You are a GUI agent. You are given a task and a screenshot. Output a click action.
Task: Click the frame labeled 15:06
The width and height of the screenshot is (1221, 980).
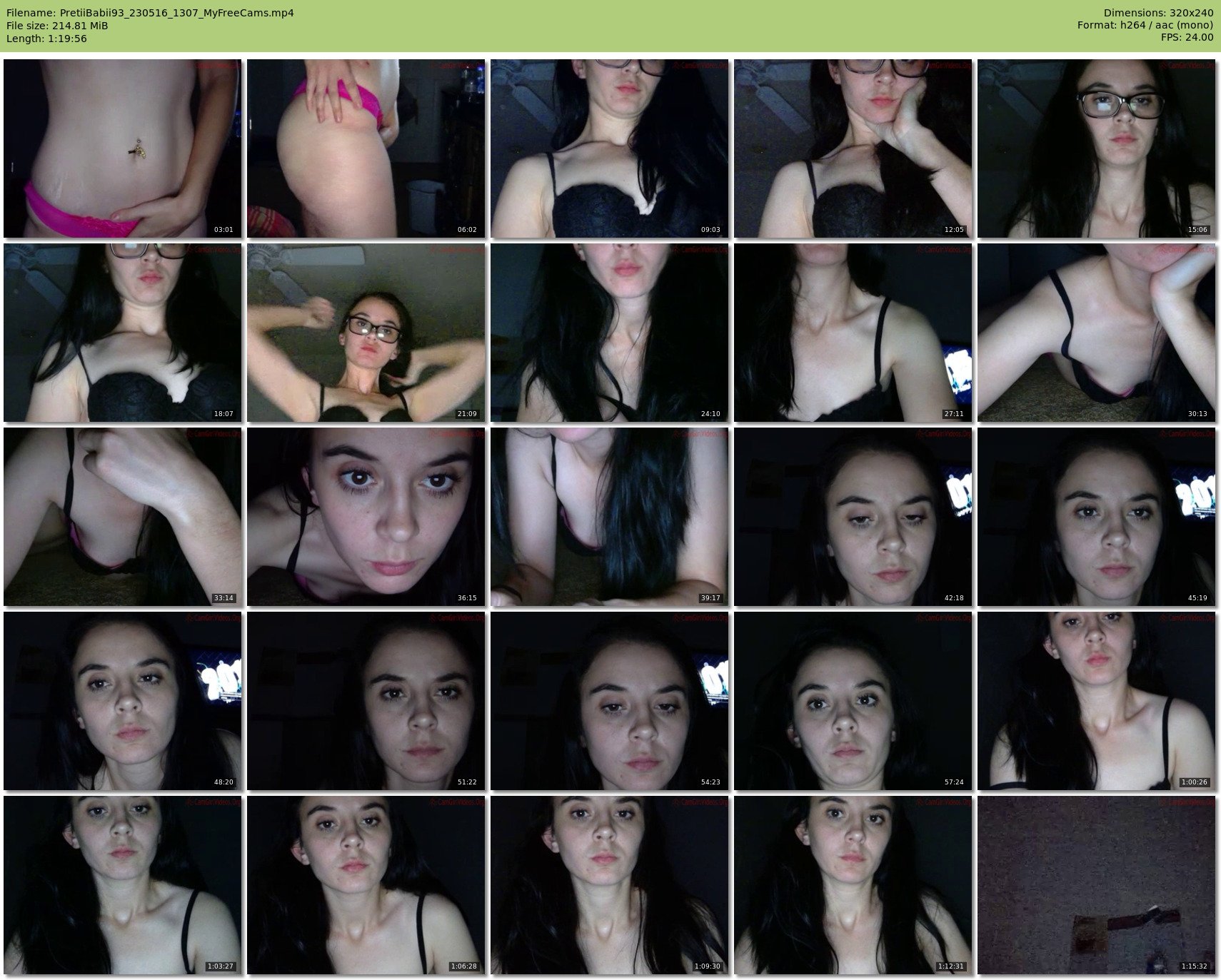(1096, 148)
